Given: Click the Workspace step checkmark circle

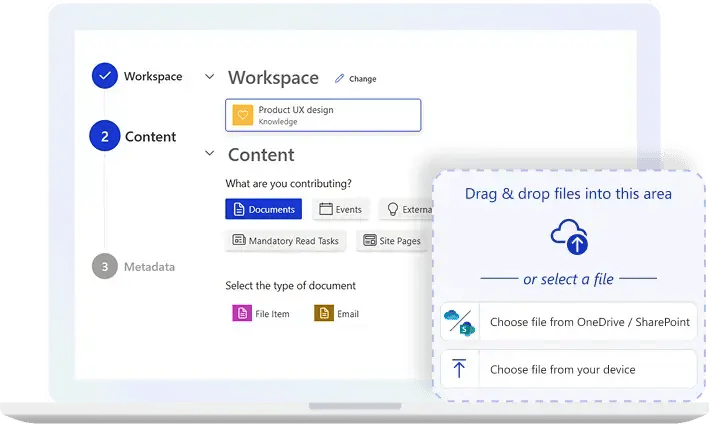Looking at the screenshot, I should pos(105,77).
